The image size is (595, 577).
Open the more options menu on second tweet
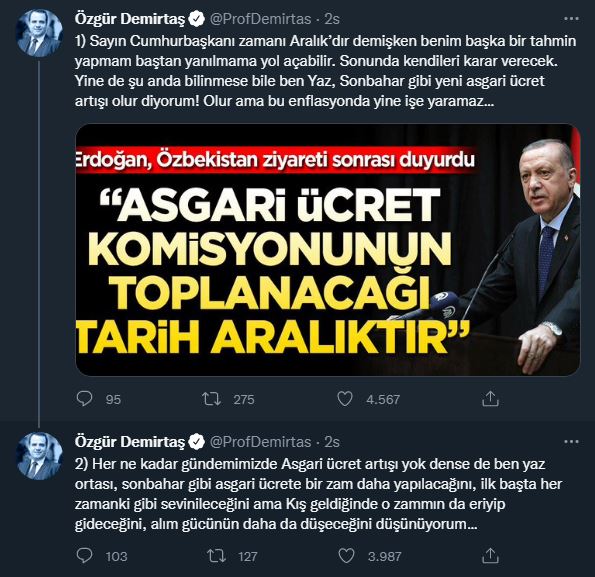[x=571, y=442]
